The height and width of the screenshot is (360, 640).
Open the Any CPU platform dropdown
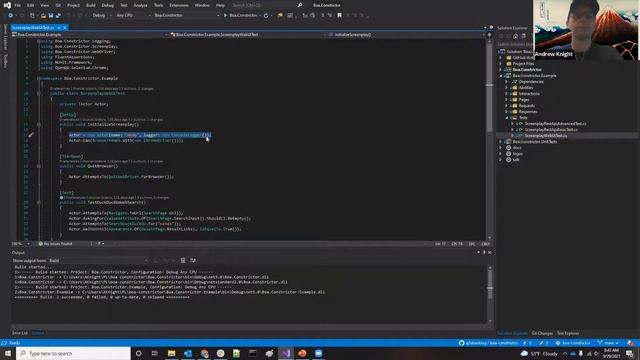click(133, 16)
